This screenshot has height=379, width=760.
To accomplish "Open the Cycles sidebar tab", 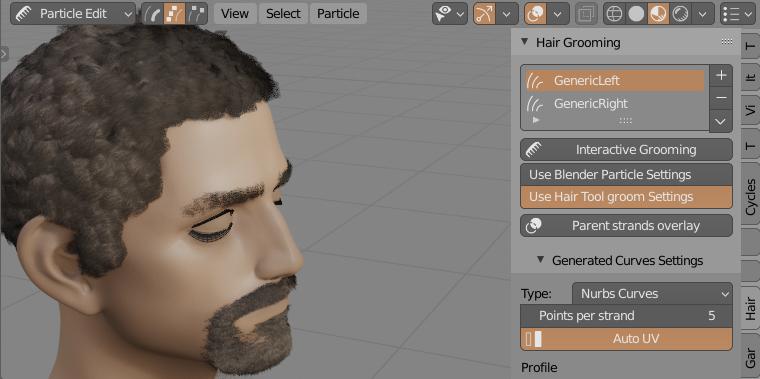I will coord(750,195).
